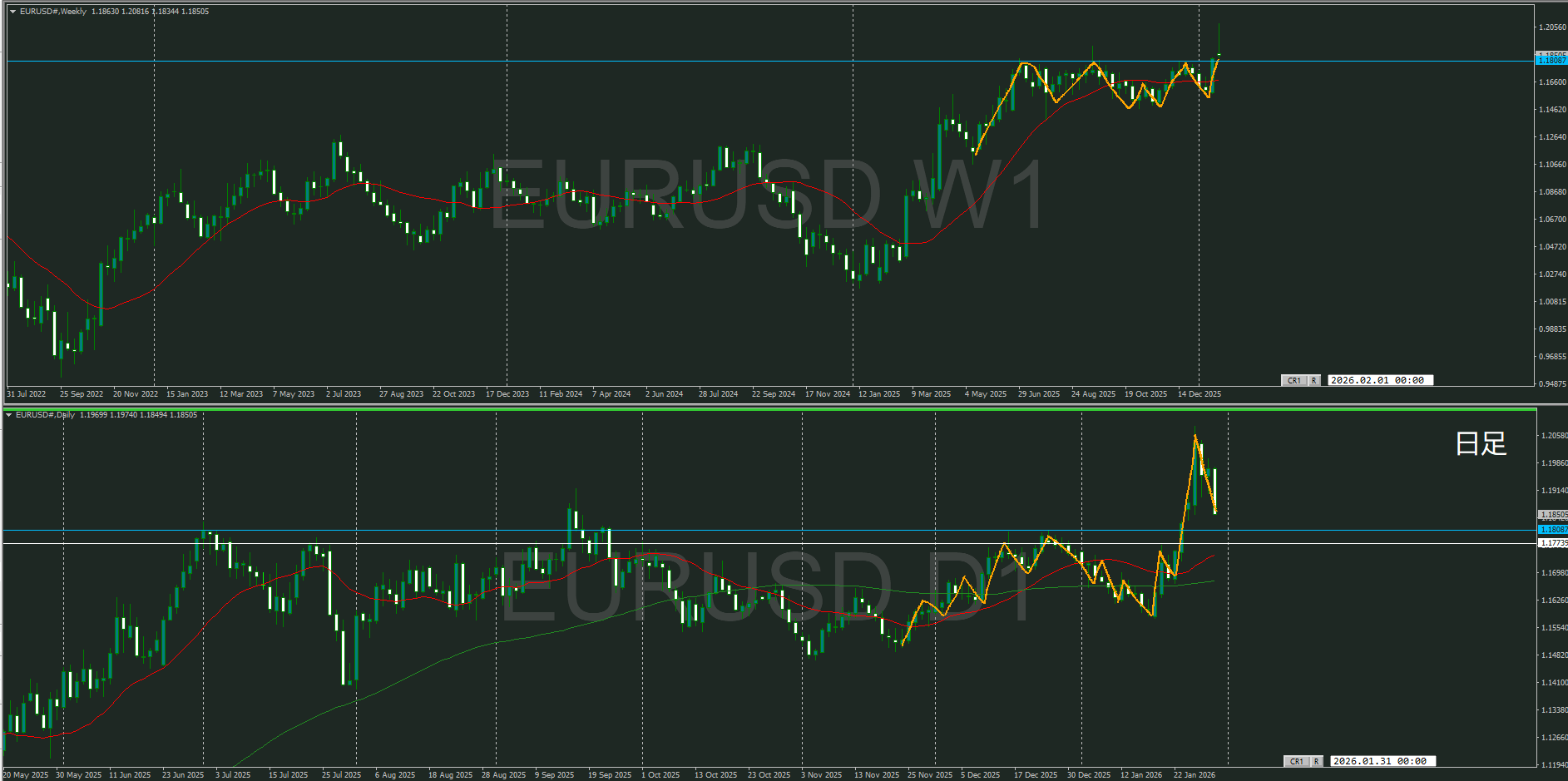This screenshot has height=781, width=1568.
Task: Click the 日足 text label
Action: click(x=1481, y=443)
